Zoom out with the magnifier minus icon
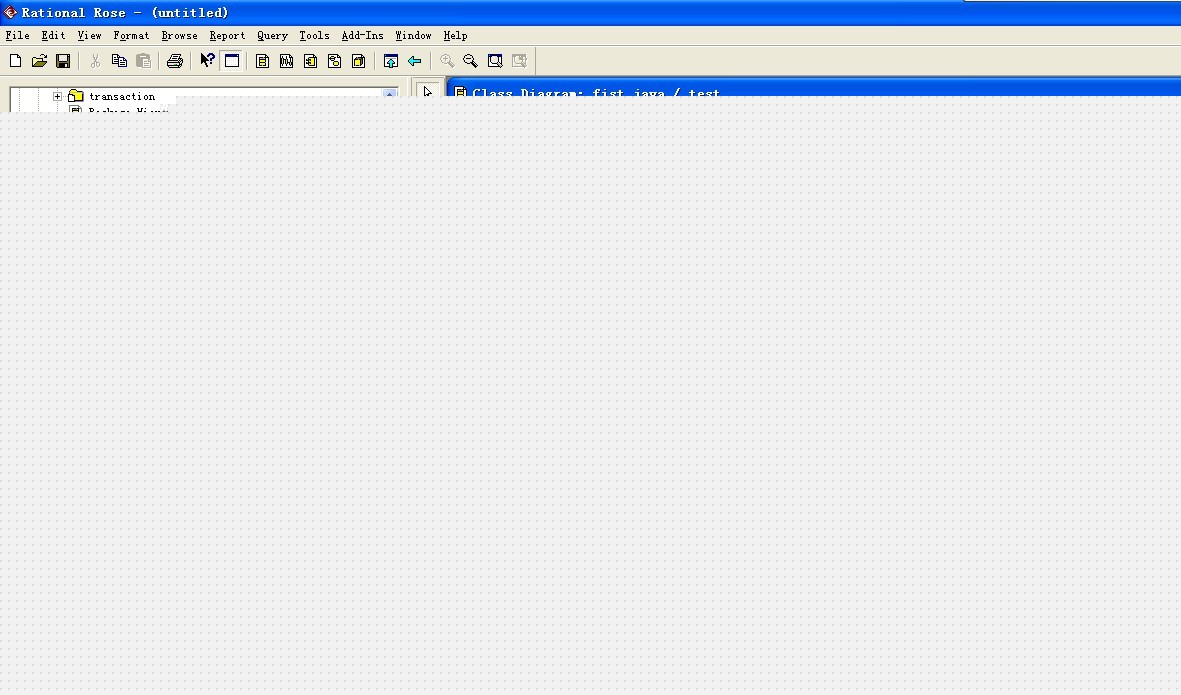1181x695 pixels. 471,61
